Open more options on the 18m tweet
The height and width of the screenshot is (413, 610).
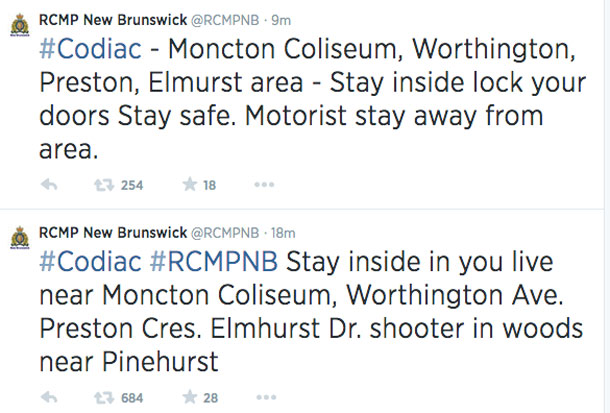[264, 398]
